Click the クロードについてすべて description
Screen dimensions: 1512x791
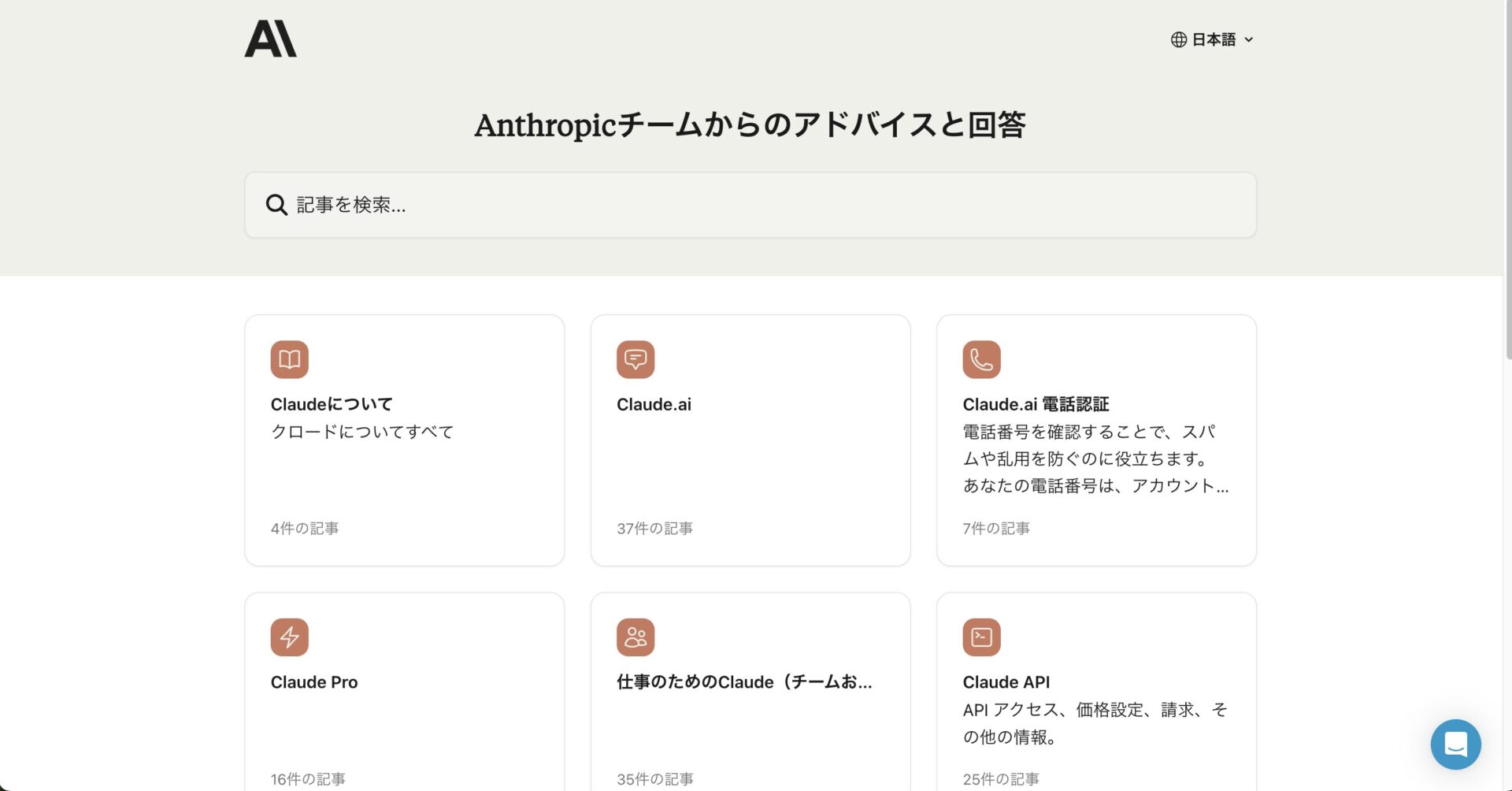(x=362, y=432)
